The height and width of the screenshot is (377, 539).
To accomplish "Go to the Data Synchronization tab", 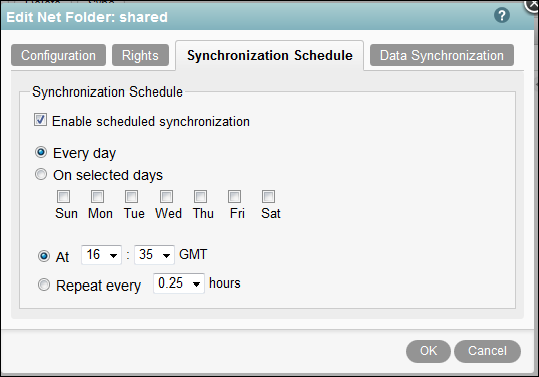I will point(442,55).
